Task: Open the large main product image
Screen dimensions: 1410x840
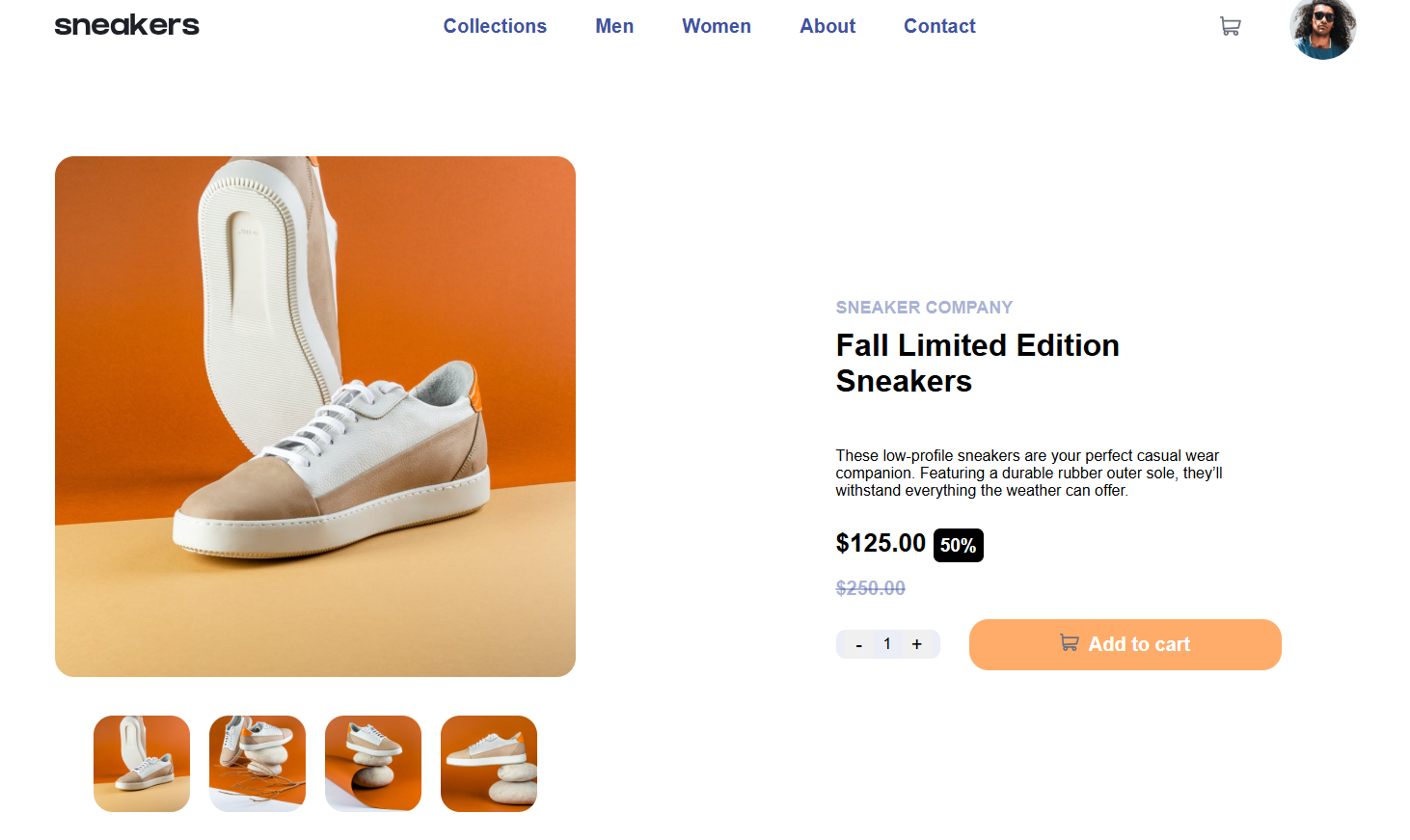Action: [315, 417]
